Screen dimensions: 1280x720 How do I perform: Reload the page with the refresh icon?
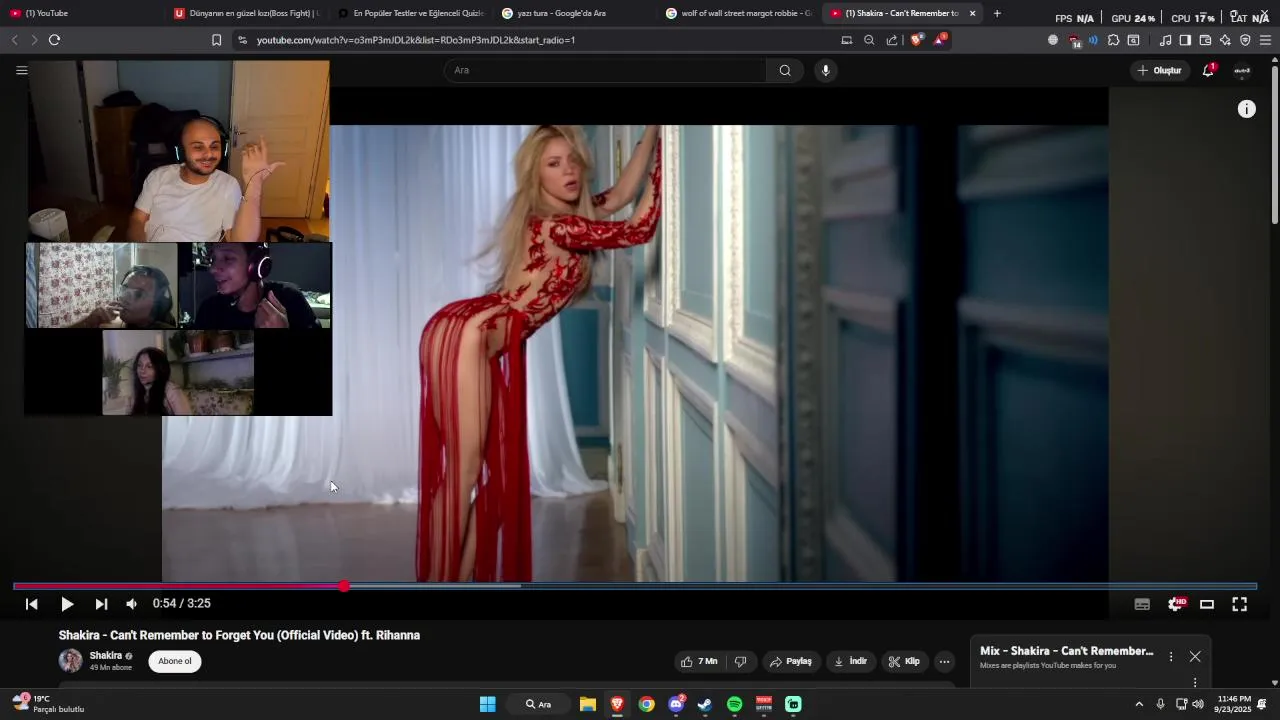[54, 40]
